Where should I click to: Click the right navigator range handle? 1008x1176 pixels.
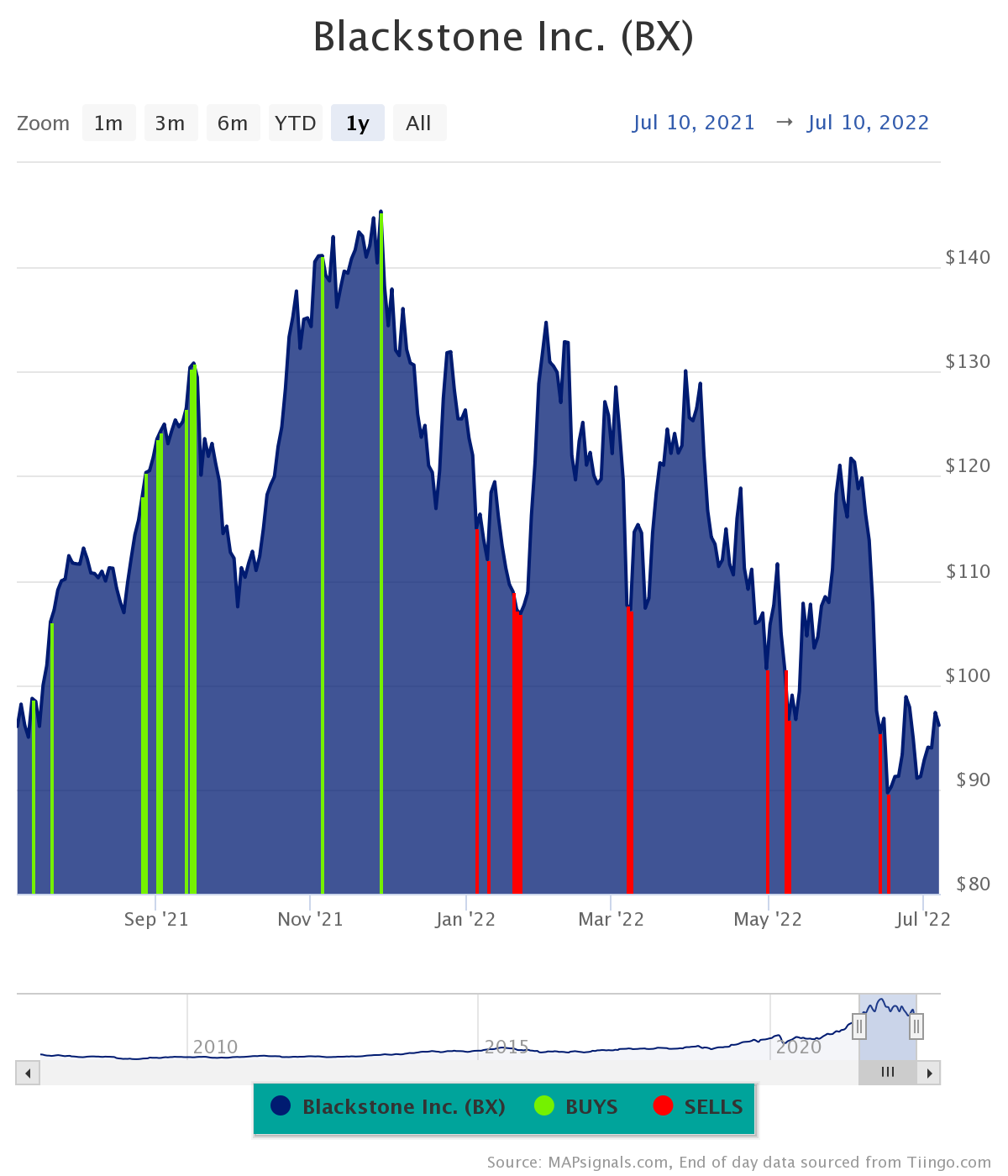point(916,1026)
